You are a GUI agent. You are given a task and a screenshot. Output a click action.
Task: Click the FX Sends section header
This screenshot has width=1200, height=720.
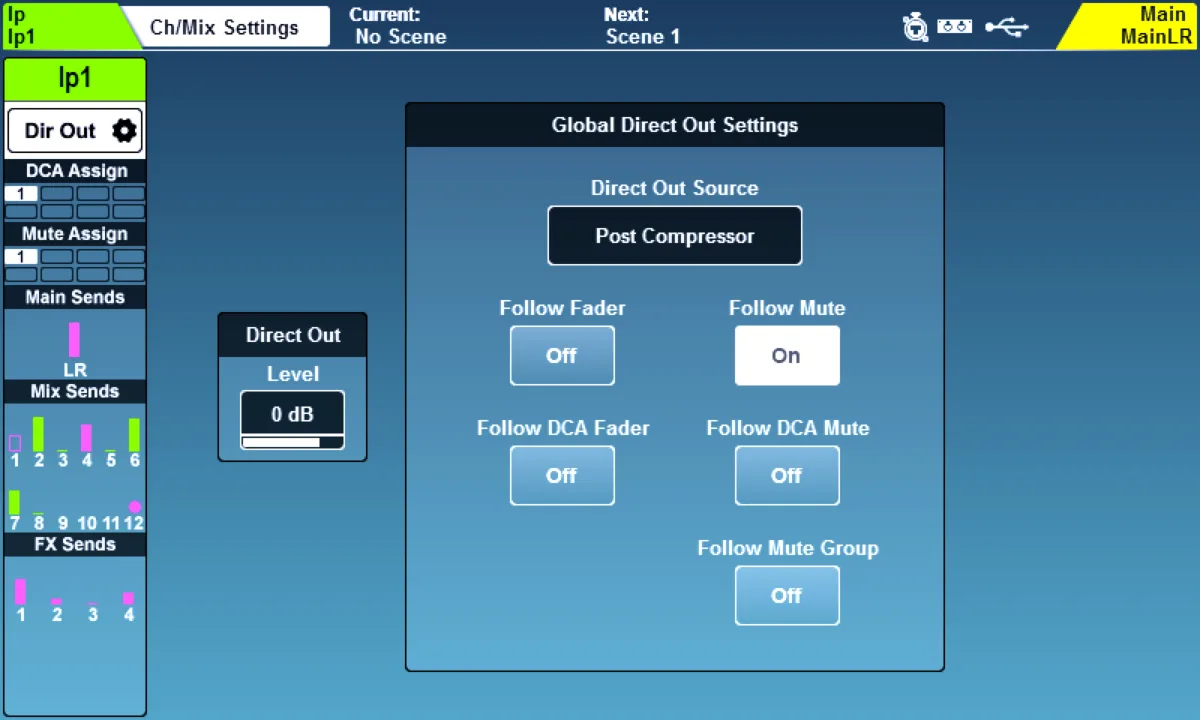pos(76,544)
